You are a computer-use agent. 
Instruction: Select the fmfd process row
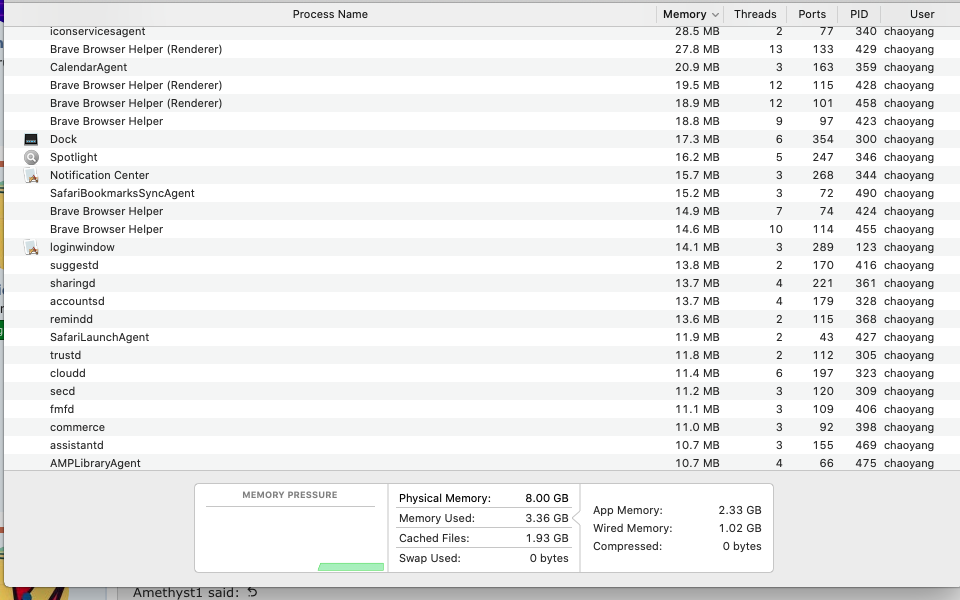click(482, 410)
